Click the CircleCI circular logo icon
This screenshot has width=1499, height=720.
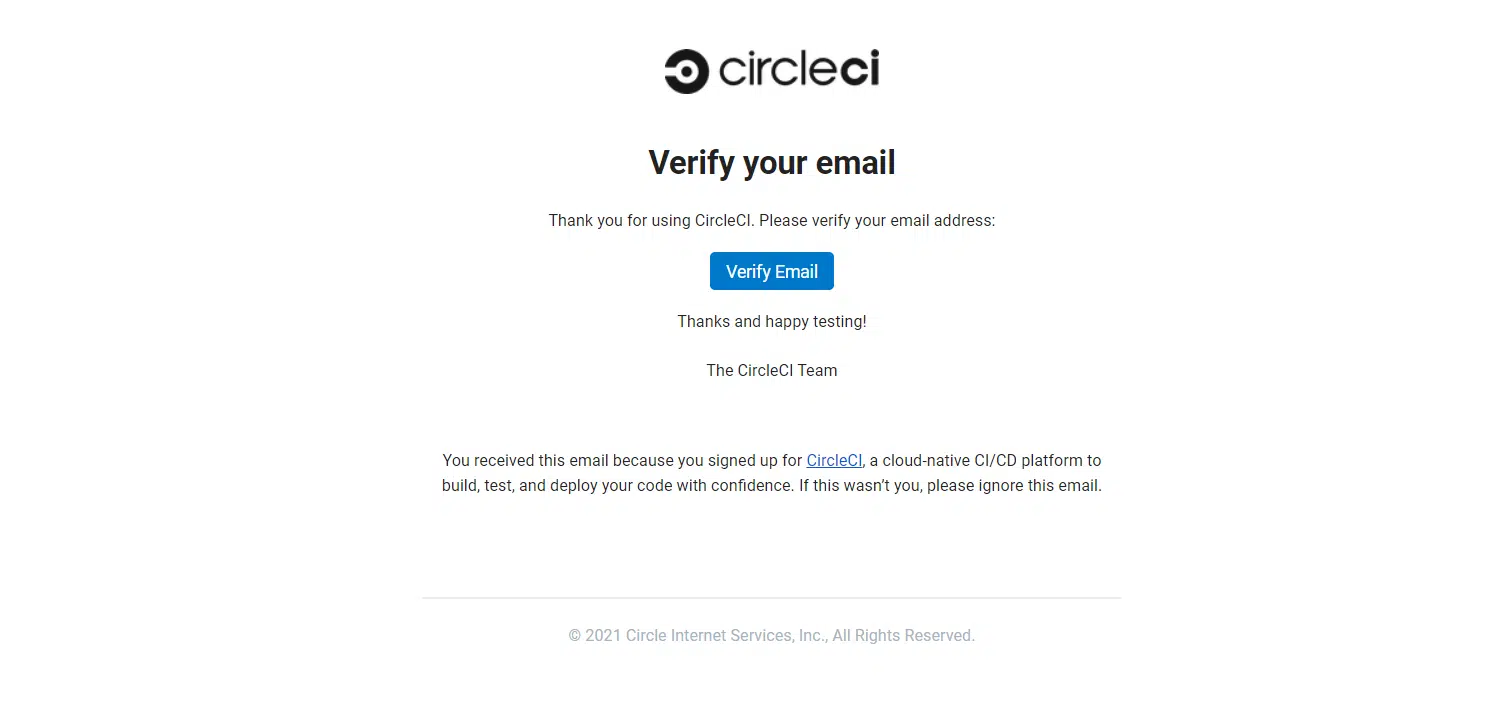coord(687,71)
